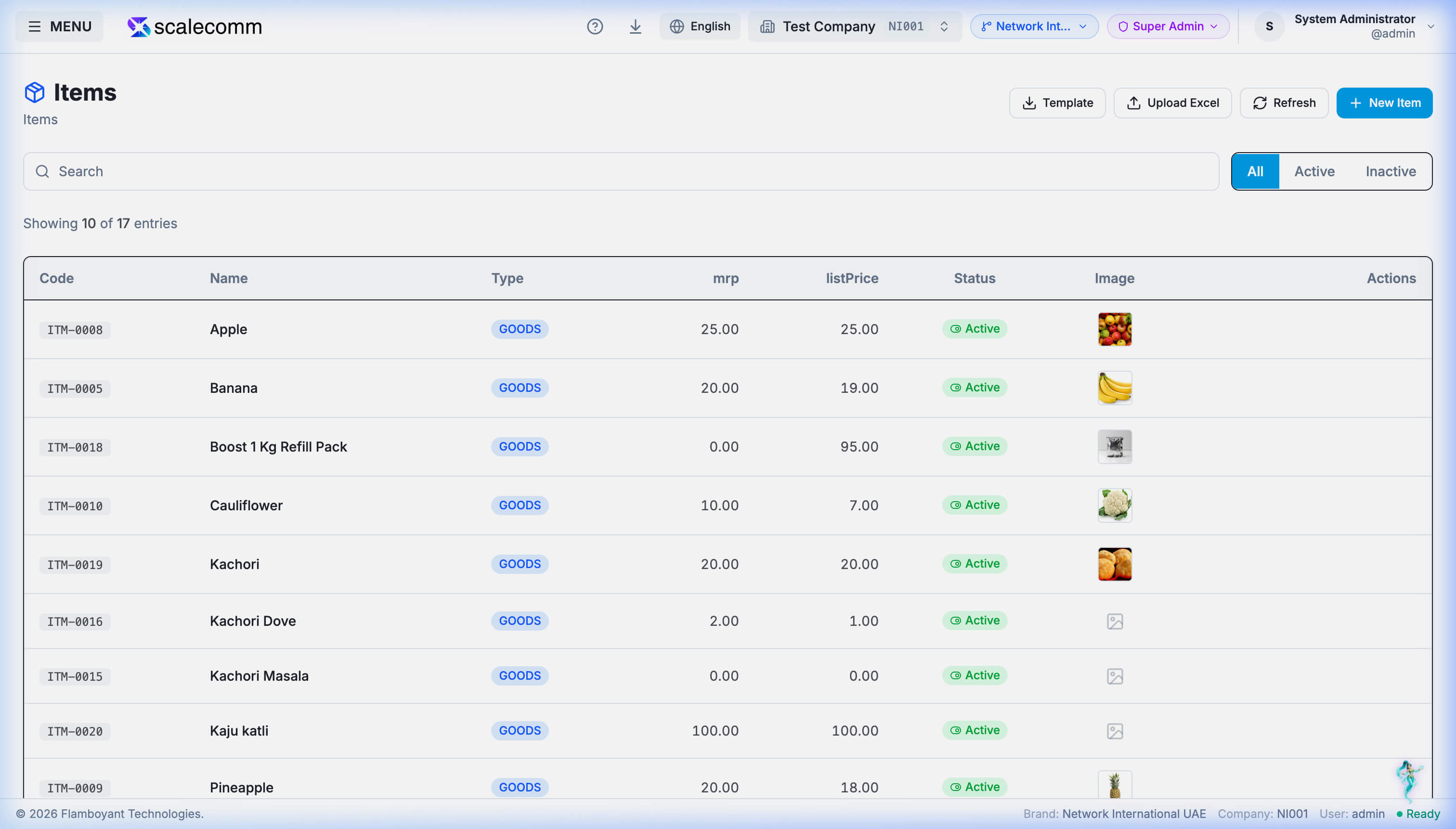Click the Active status badge for Banana

pos(974,387)
